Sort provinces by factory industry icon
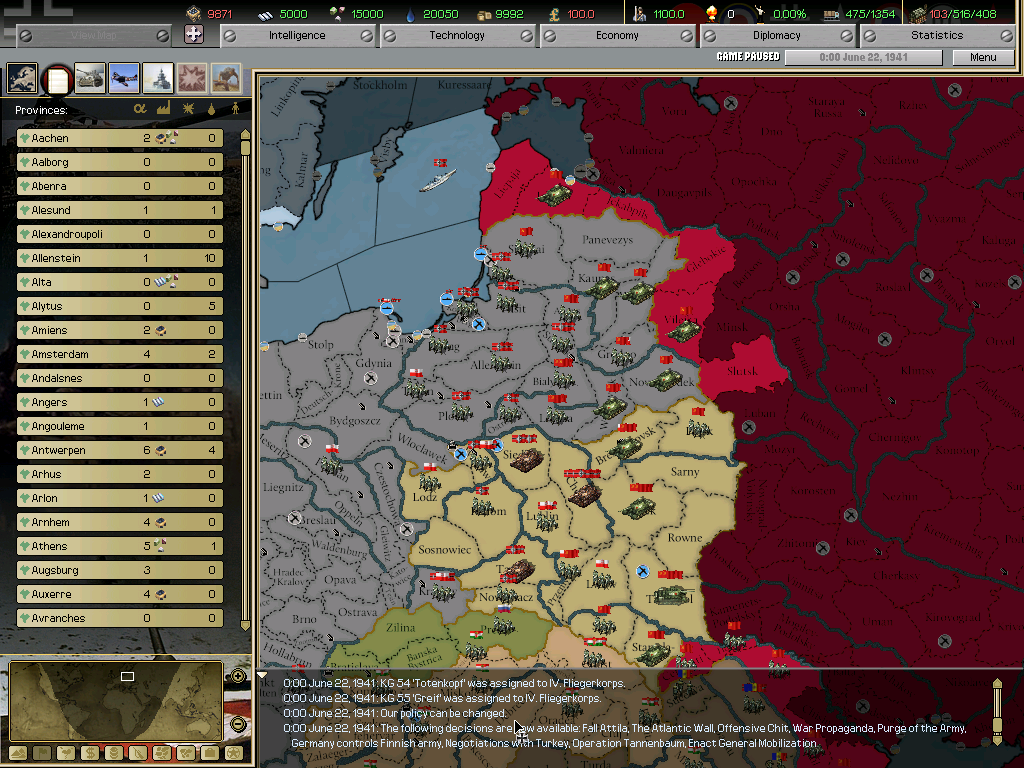1024x768 pixels. [163, 109]
